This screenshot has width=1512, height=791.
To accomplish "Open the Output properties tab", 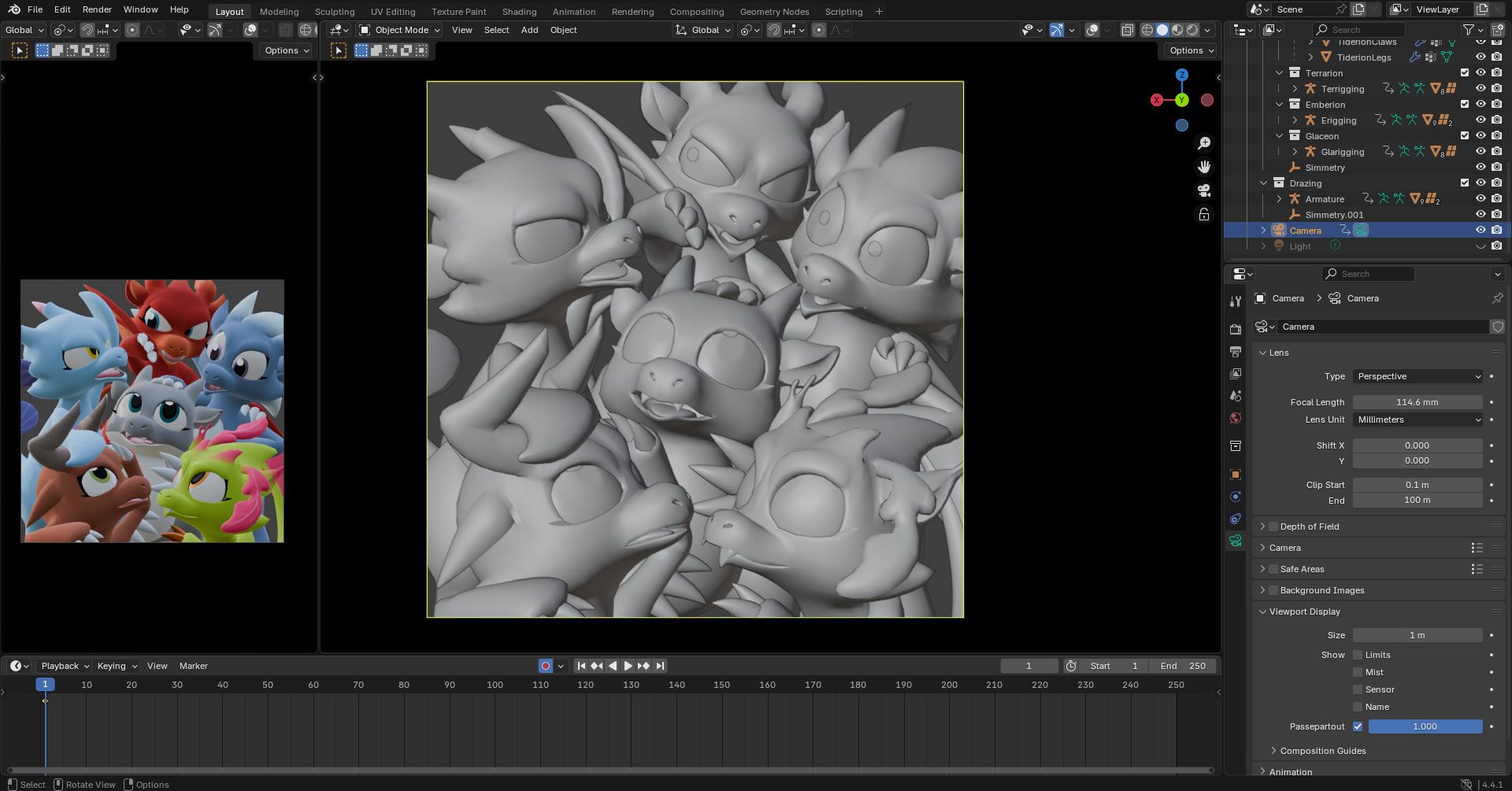I will (1235, 351).
